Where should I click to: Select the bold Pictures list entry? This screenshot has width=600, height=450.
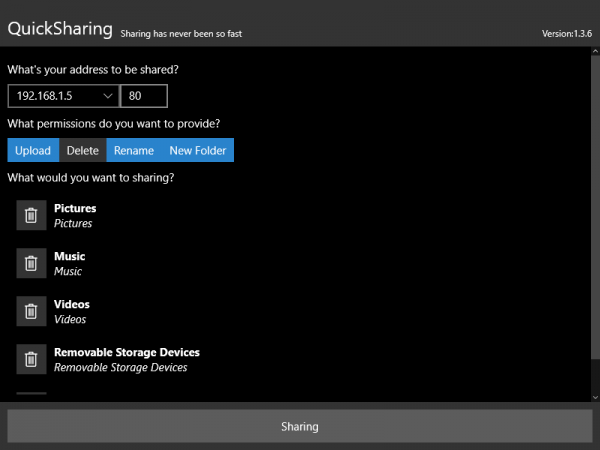point(75,208)
